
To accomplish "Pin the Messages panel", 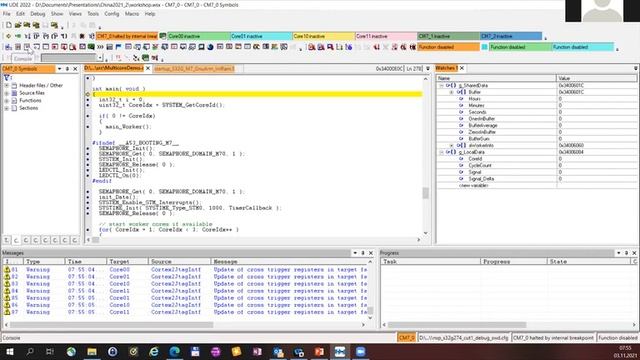I will click(x=362, y=253).
